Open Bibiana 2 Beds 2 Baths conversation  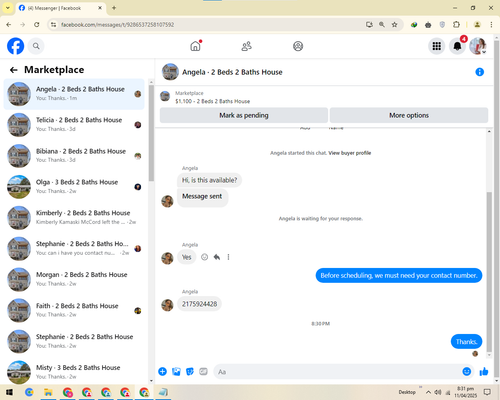pos(74,156)
